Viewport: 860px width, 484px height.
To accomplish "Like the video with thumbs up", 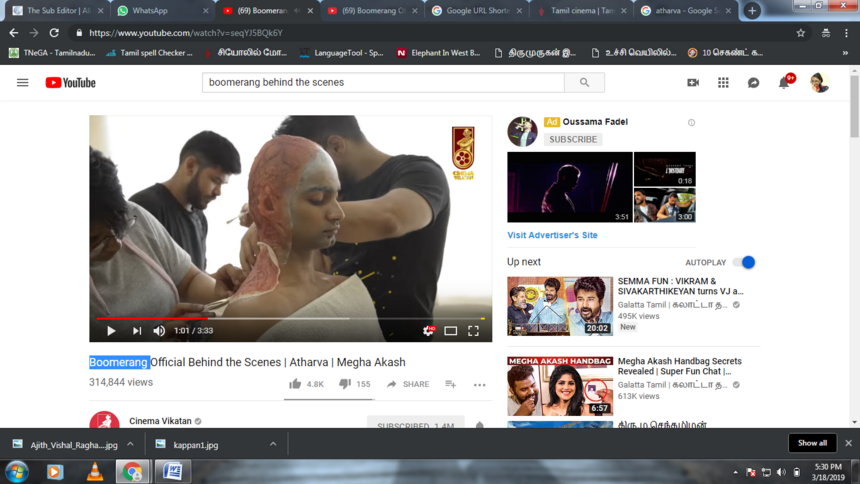I will coord(295,384).
